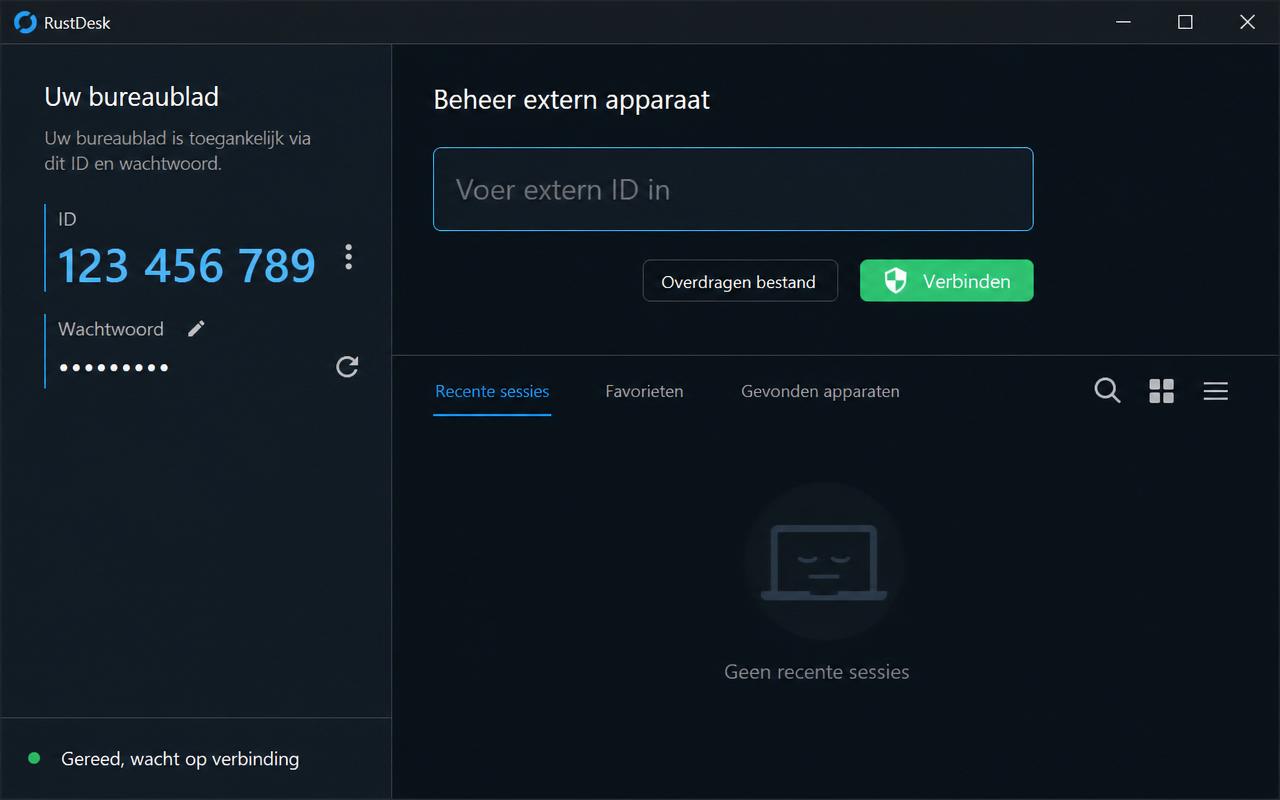Click the Uw bureaublad heading

[131, 97]
